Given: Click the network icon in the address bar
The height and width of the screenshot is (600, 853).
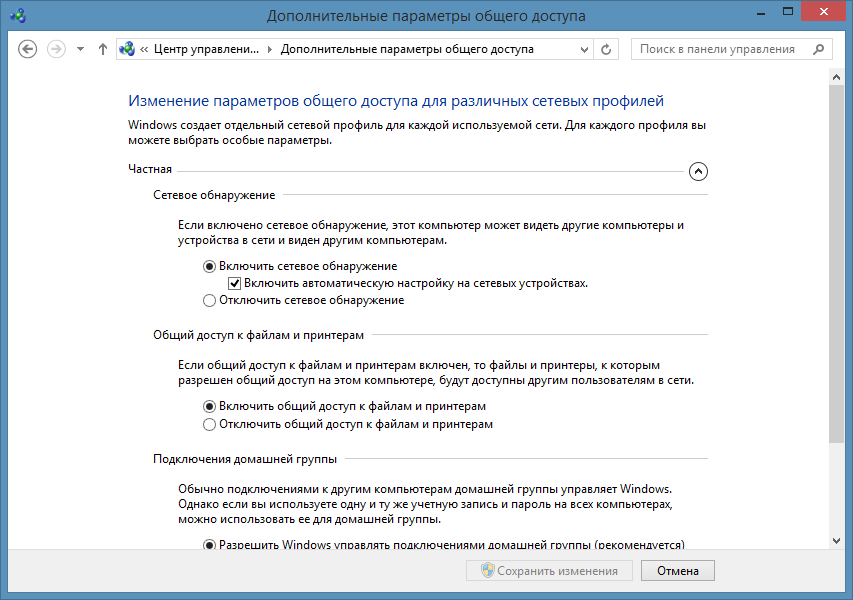Looking at the screenshot, I should [x=127, y=49].
